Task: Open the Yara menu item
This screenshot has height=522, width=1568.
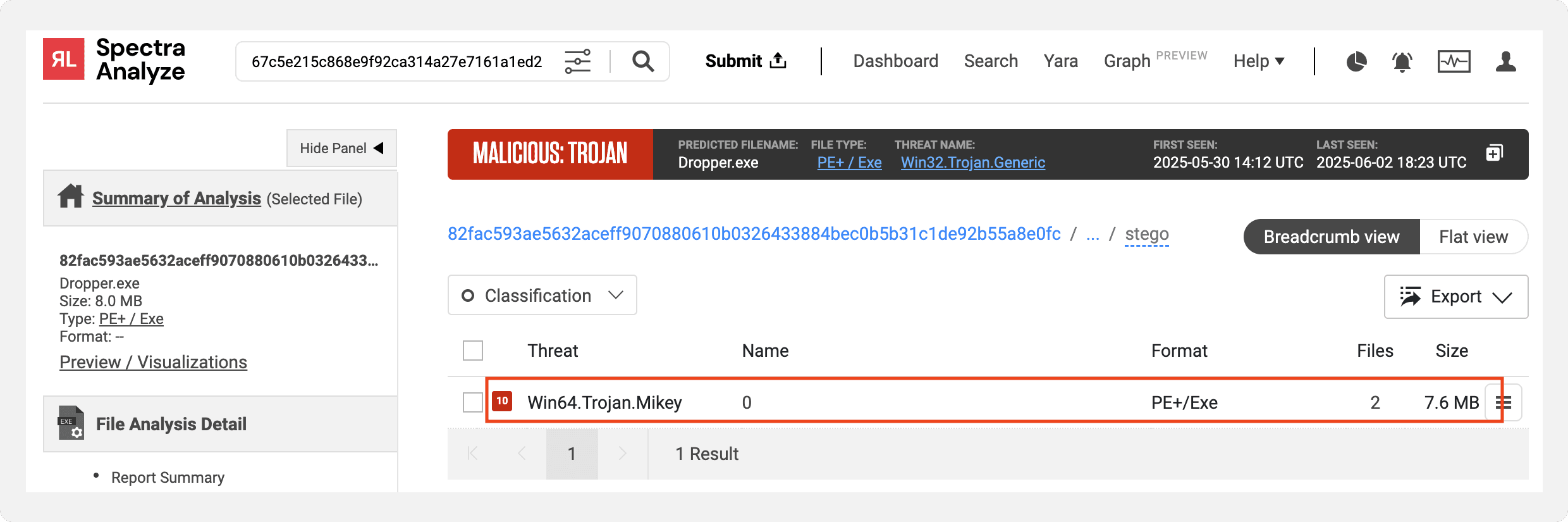Action: tap(1060, 61)
